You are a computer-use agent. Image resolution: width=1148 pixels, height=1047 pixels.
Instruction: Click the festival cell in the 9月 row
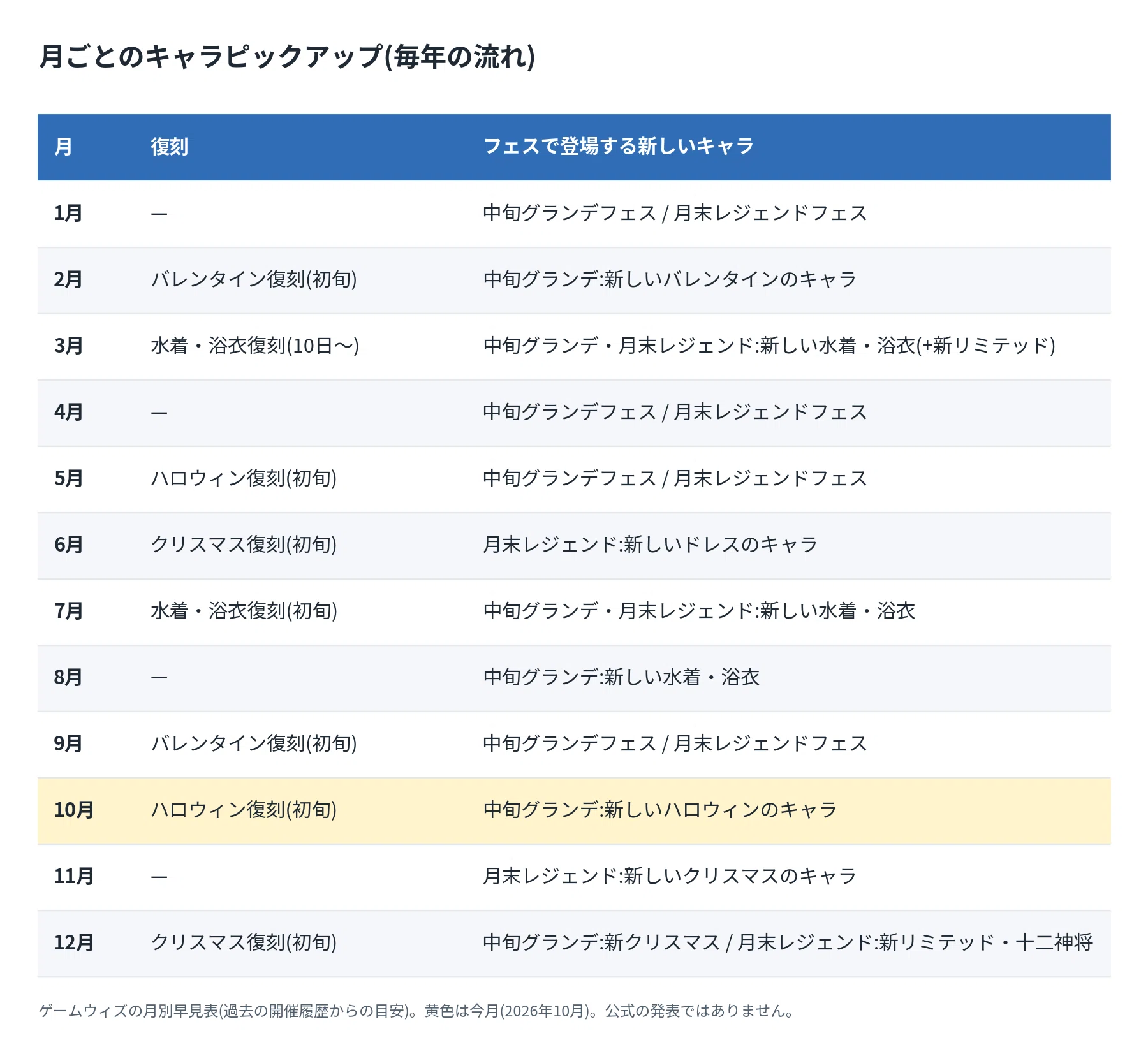point(675,743)
